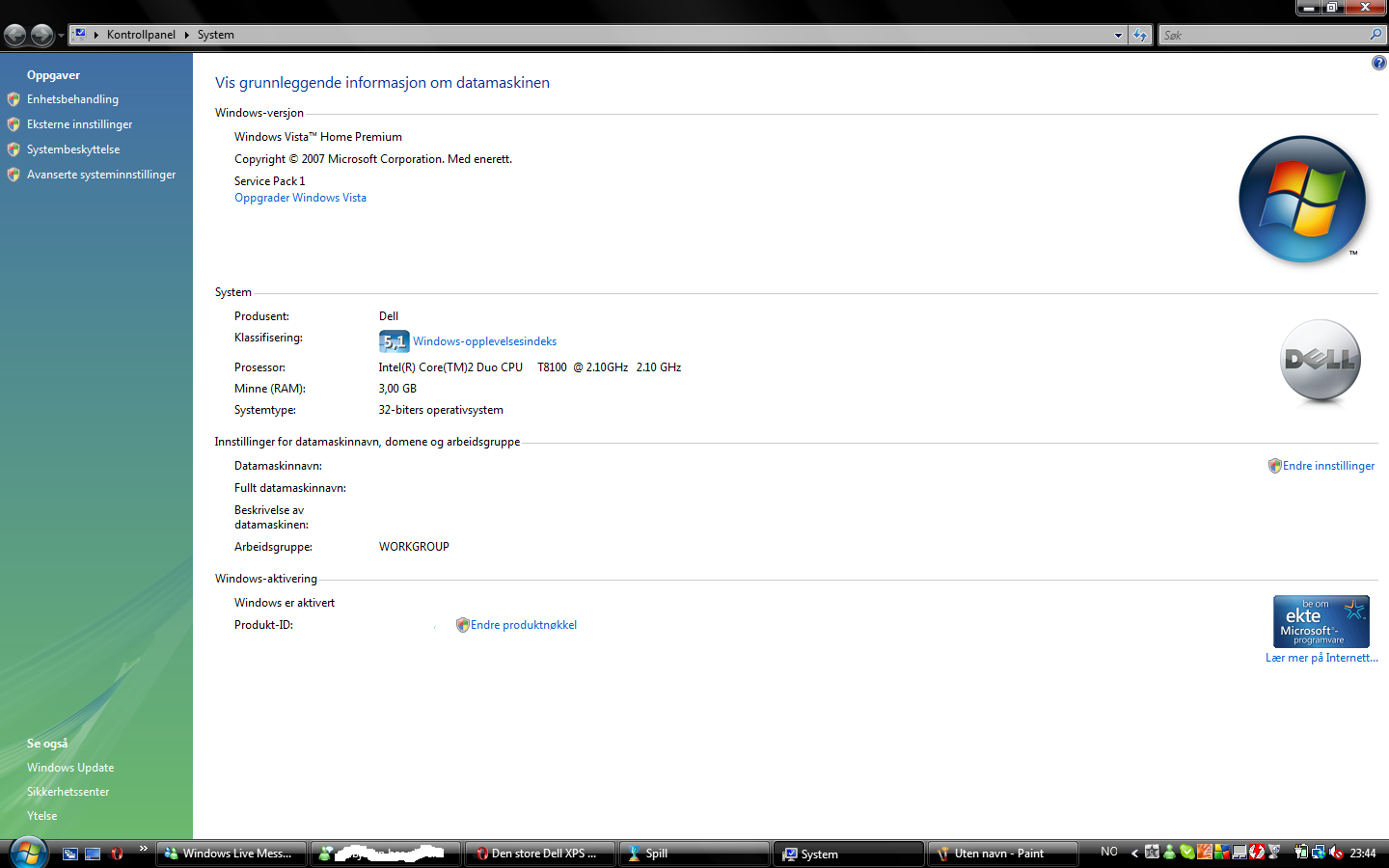
Task: Open Ytelse link in sidebar
Action: (x=41, y=816)
